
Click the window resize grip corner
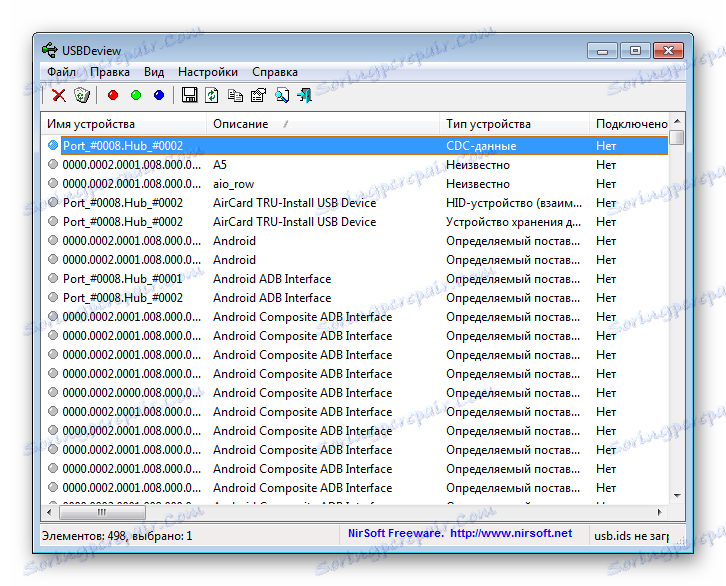point(679,540)
